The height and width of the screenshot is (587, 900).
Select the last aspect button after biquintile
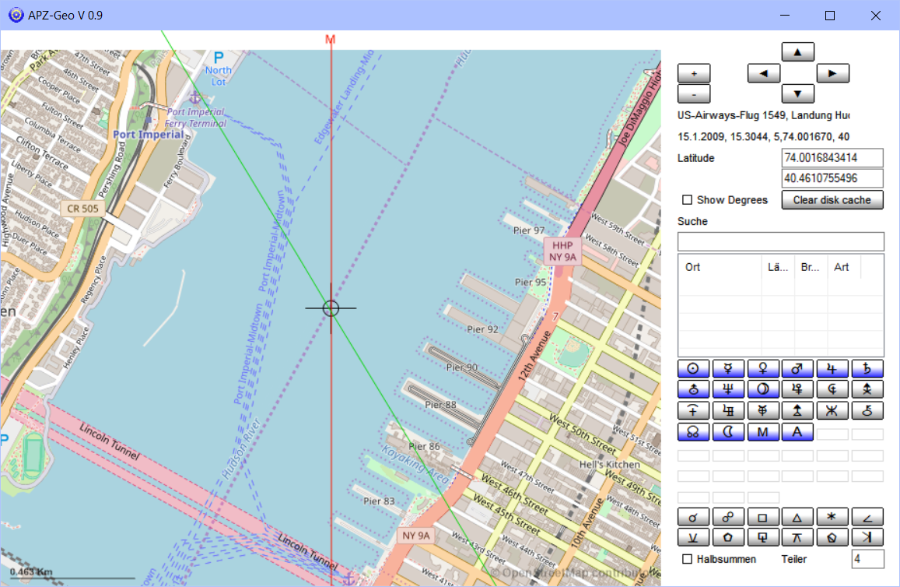click(x=867, y=538)
